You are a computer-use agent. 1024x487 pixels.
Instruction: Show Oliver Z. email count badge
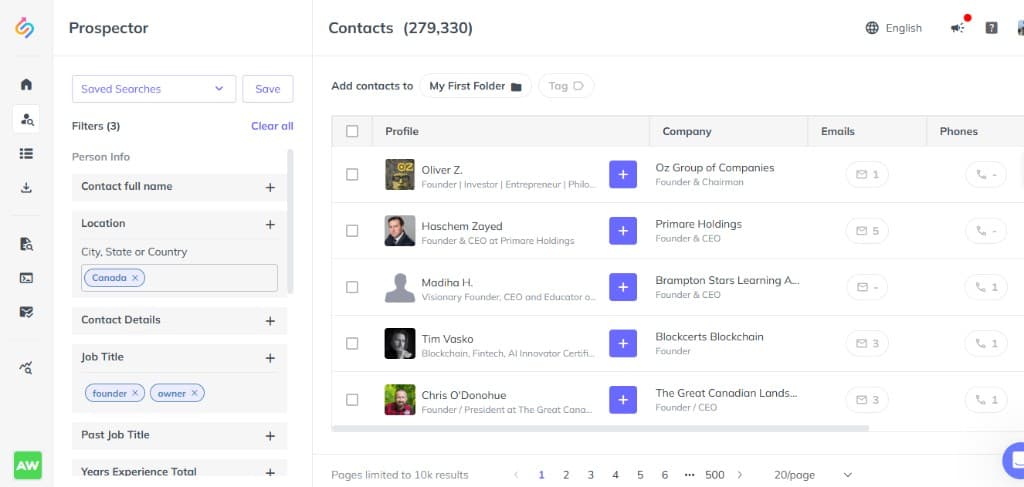click(x=867, y=174)
